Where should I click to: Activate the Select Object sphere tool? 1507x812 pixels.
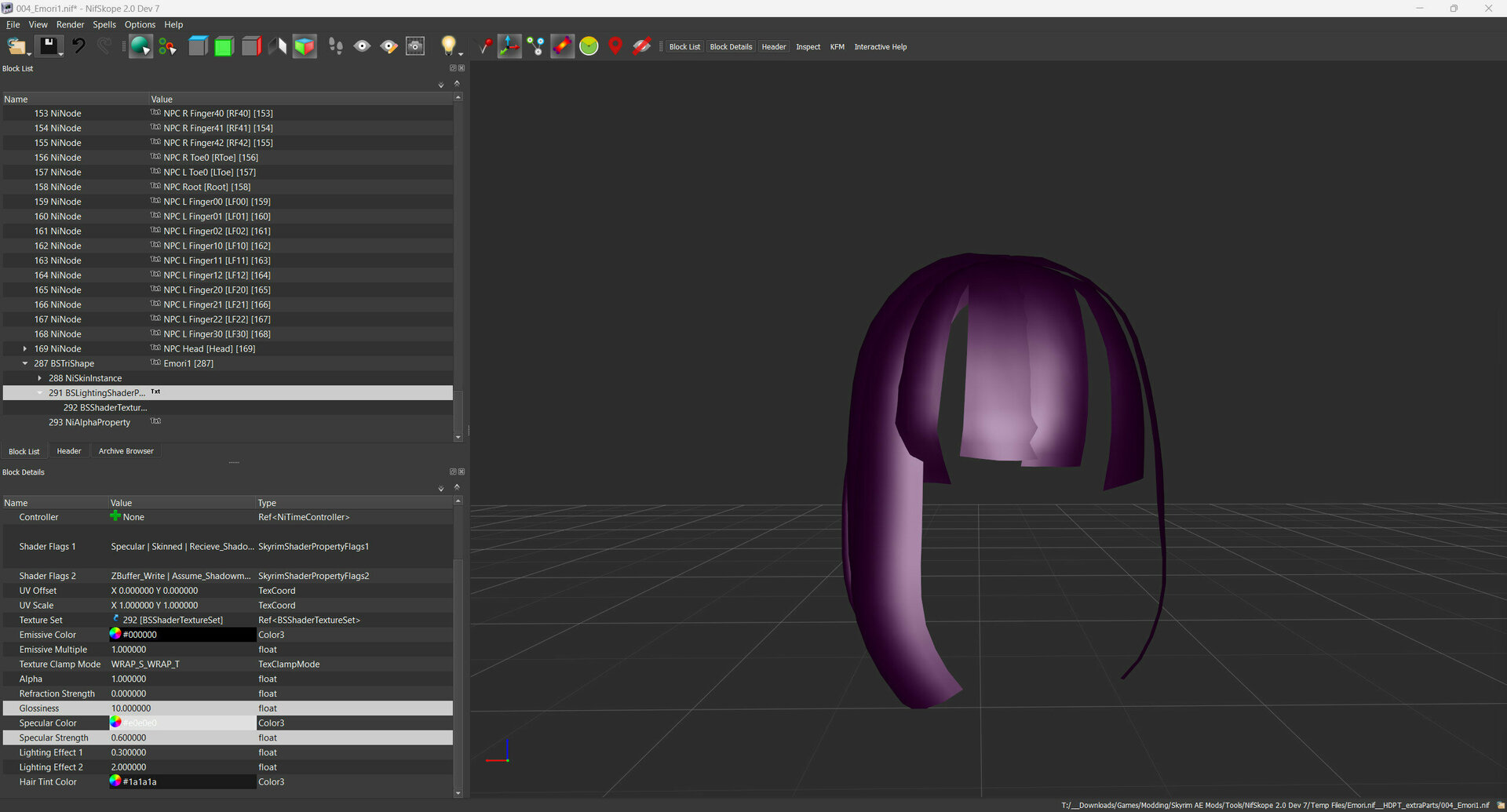(140, 46)
